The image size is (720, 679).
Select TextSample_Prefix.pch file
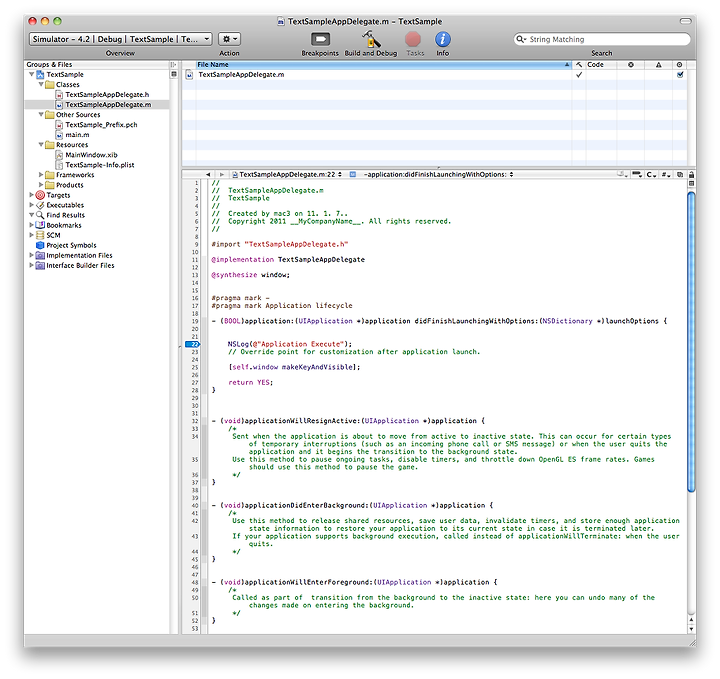(101, 124)
